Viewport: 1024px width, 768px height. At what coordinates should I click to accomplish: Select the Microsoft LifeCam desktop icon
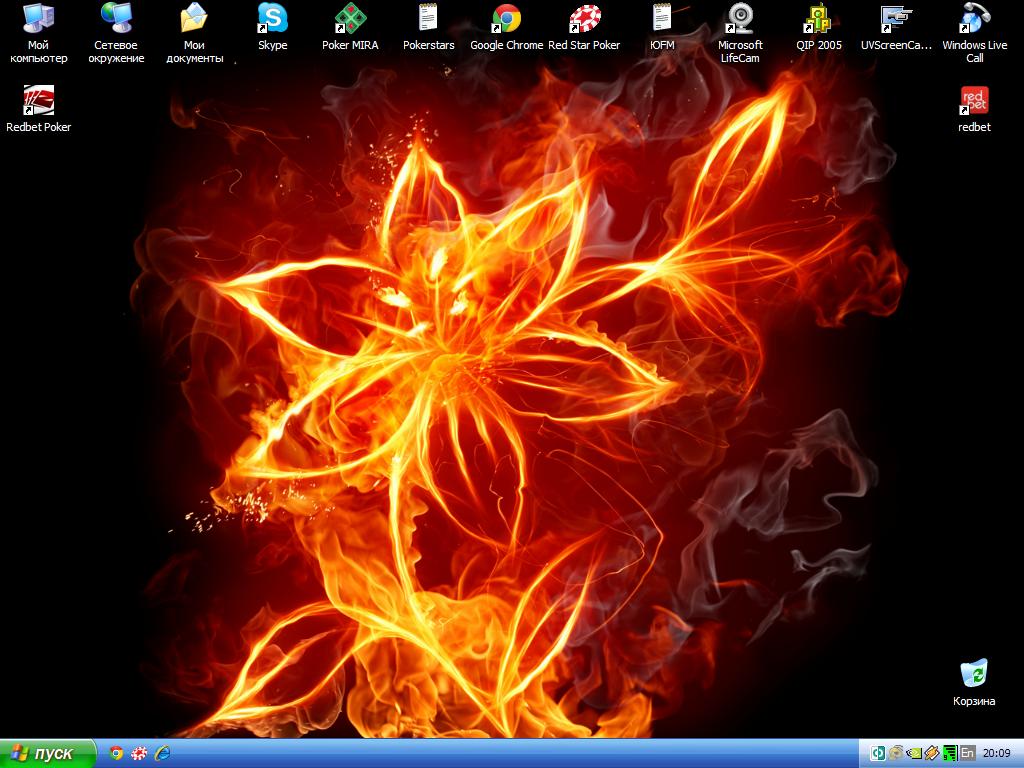(x=740, y=19)
